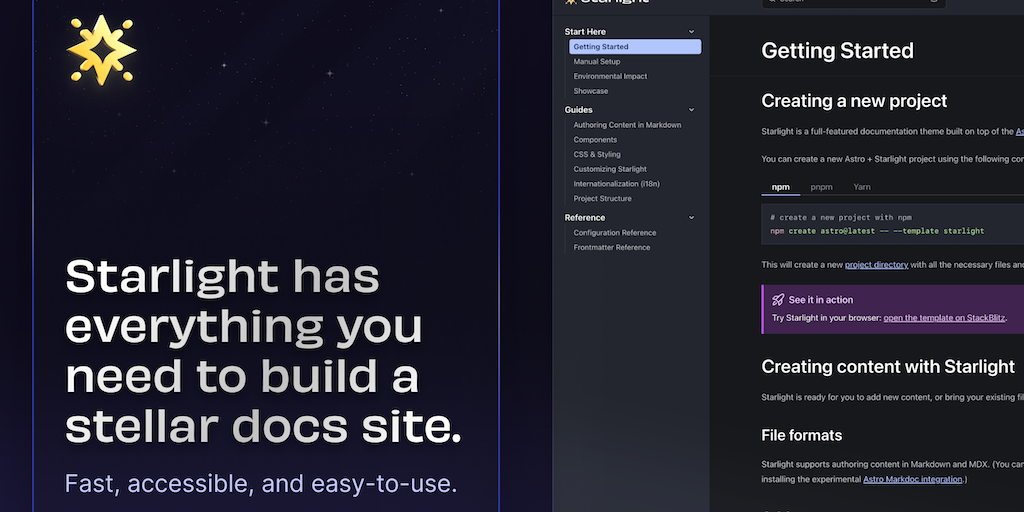Click the Creating a new project heading
Screen dimensions: 1024x512
point(854,101)
